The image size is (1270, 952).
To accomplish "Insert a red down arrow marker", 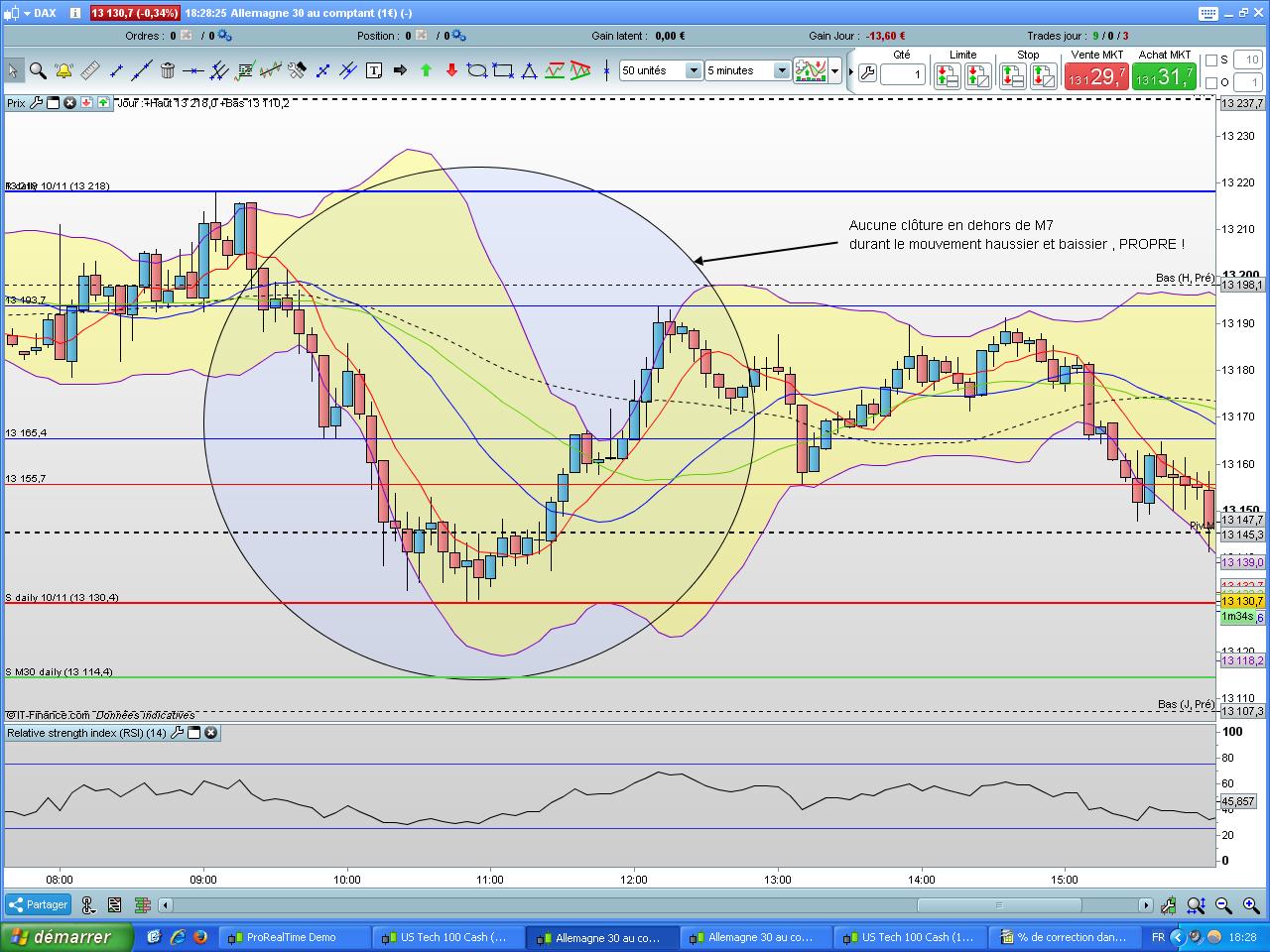I will click(x=451, y=70).
